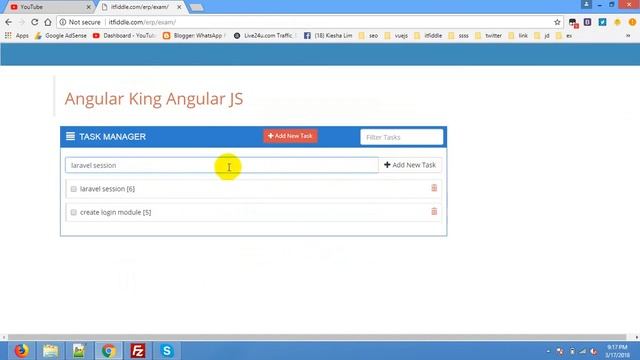Click the purple brackets extension icon

(x=587, y=22)
